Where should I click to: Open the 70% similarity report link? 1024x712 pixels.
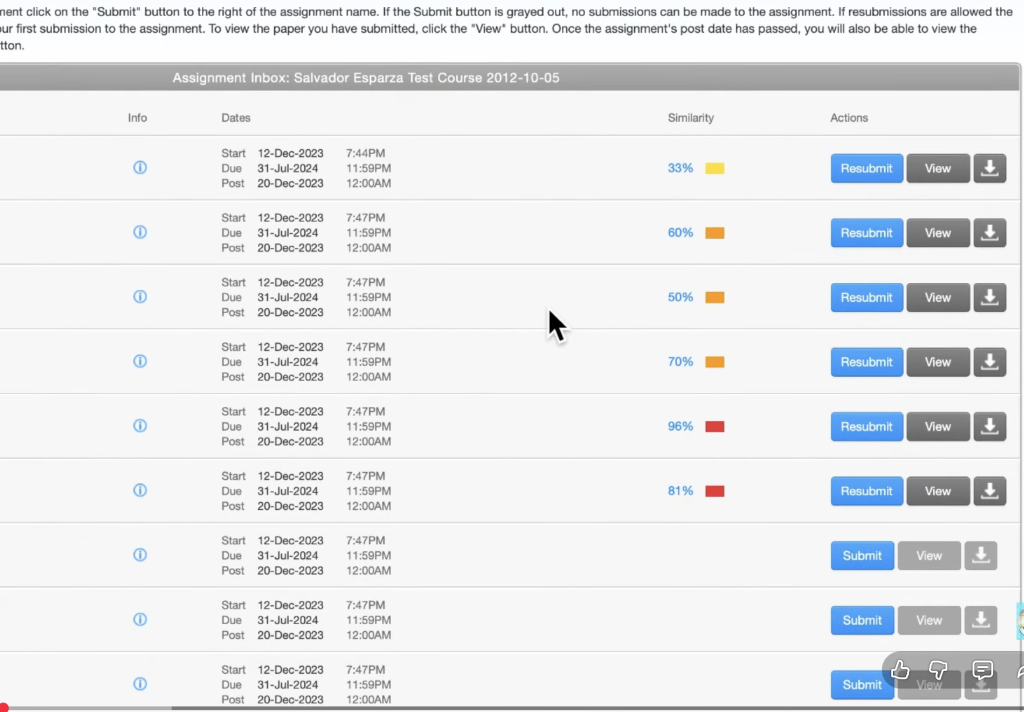[680, 362]
